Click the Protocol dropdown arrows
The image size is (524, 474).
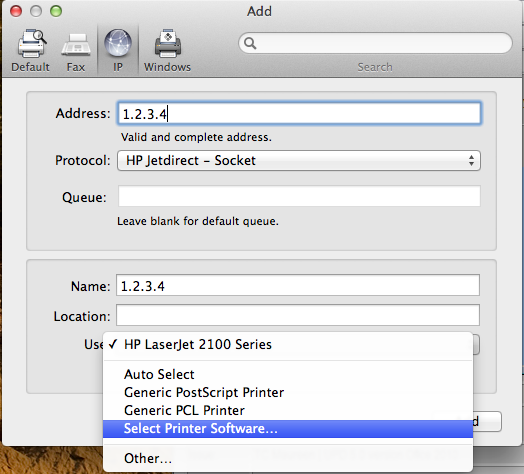click(x=471, y=161)
